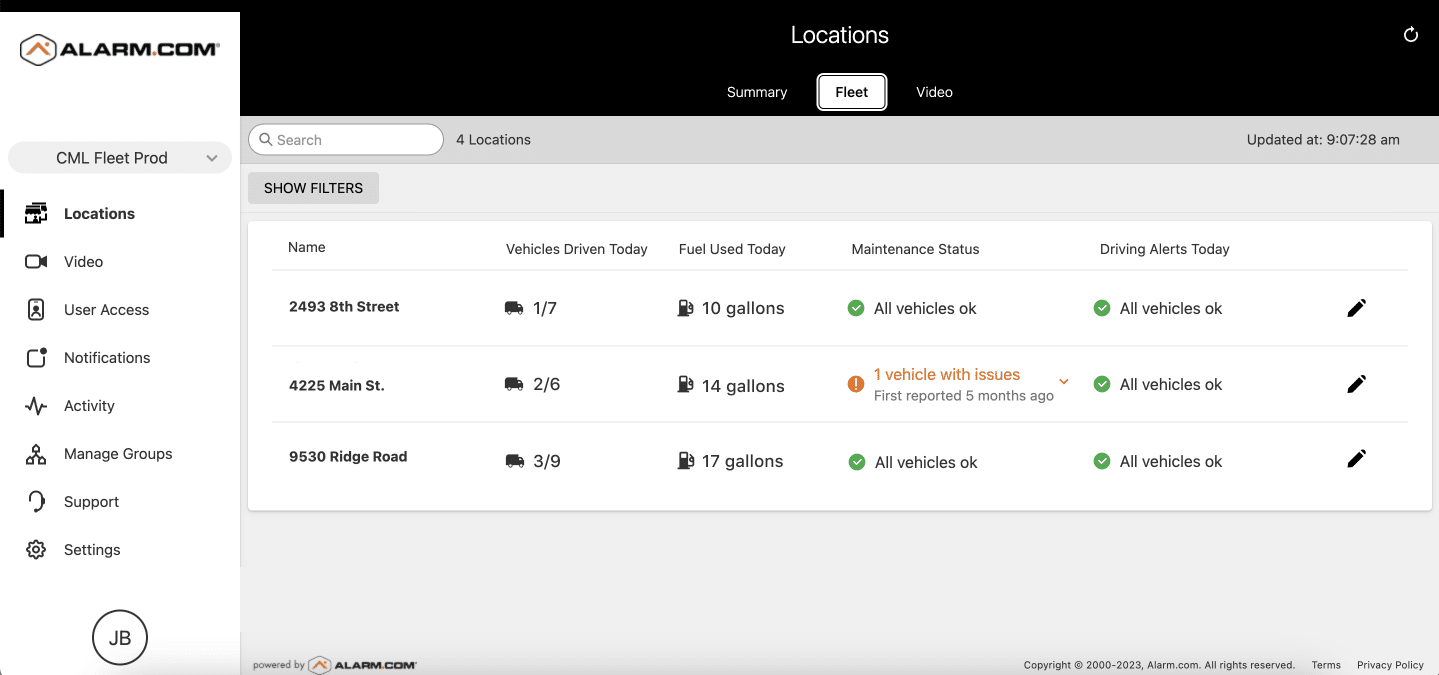This screenshot has width=1439, height=675.
Task: Click the Driving Alerts Today column header
Action: pyautogui.click(x=1164, y=249)
